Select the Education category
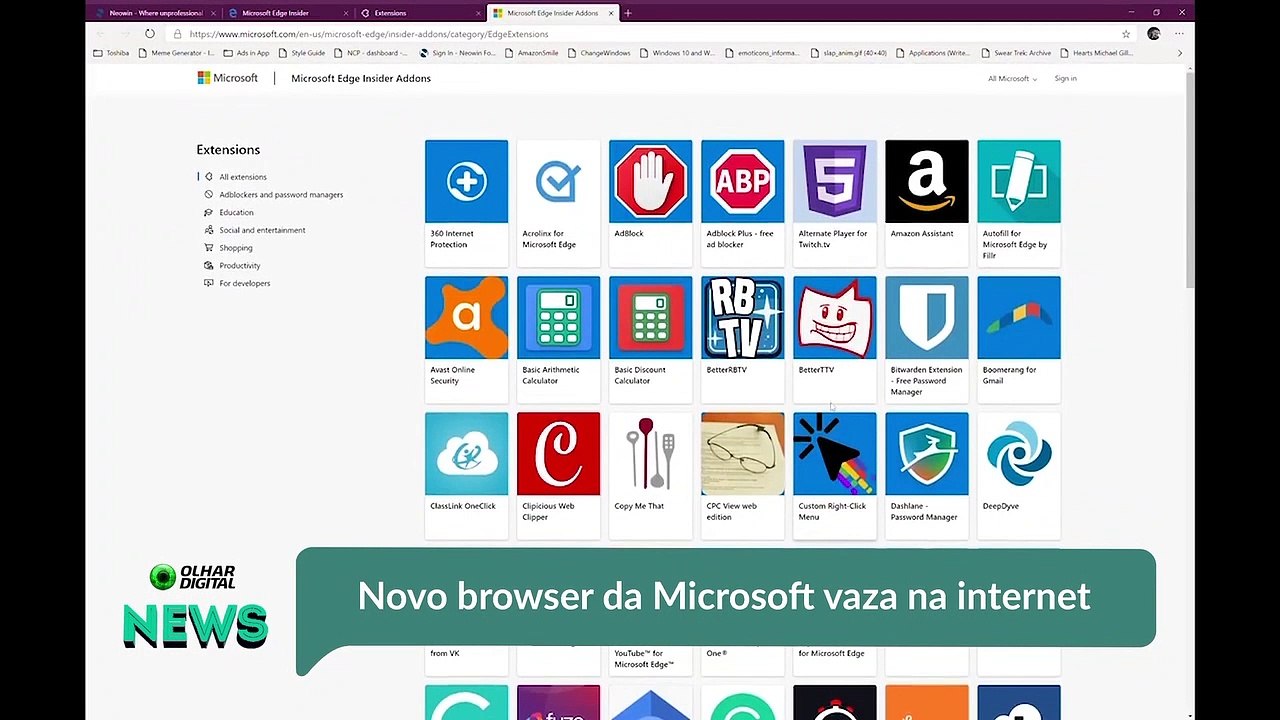The width and height of the screenshot is (1280, 720). click(229, 212)
